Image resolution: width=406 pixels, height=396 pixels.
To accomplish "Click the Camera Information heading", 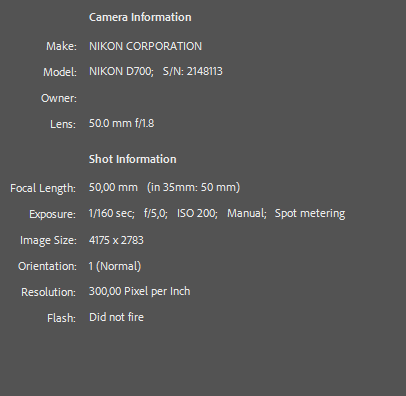I will 140,17.
